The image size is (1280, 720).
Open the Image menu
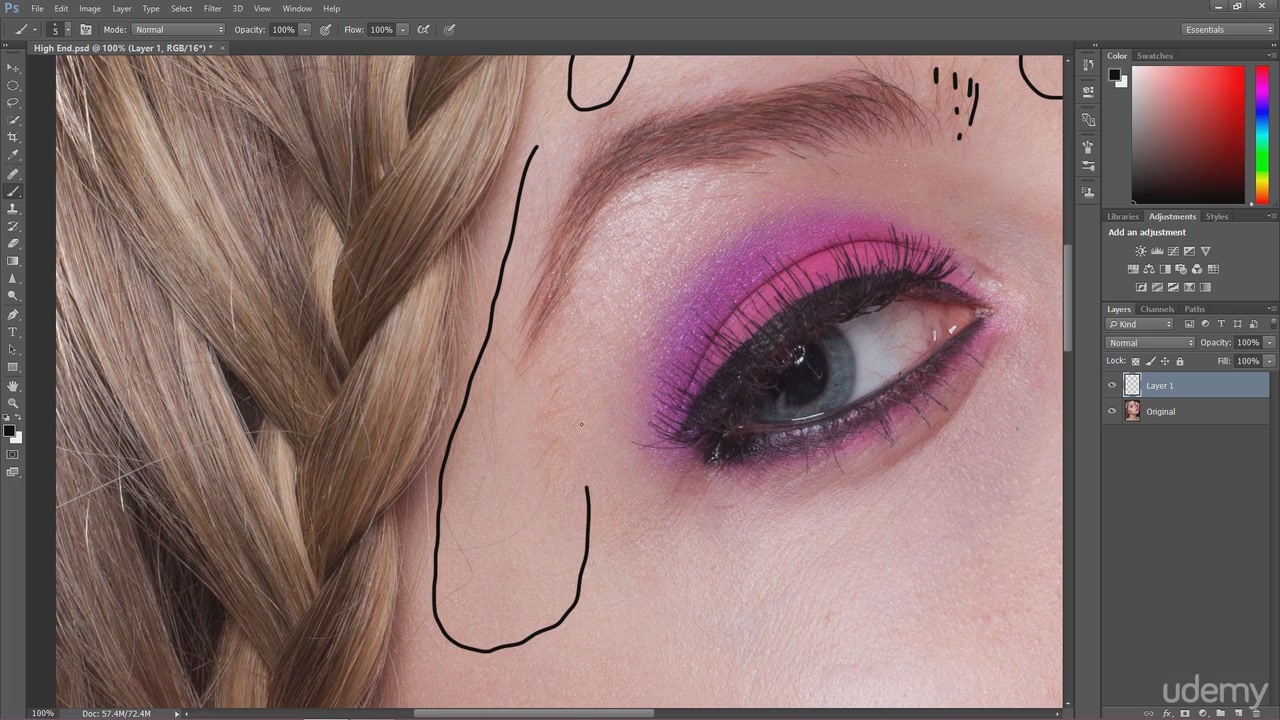pyautogui.click(x=90, y=8)
